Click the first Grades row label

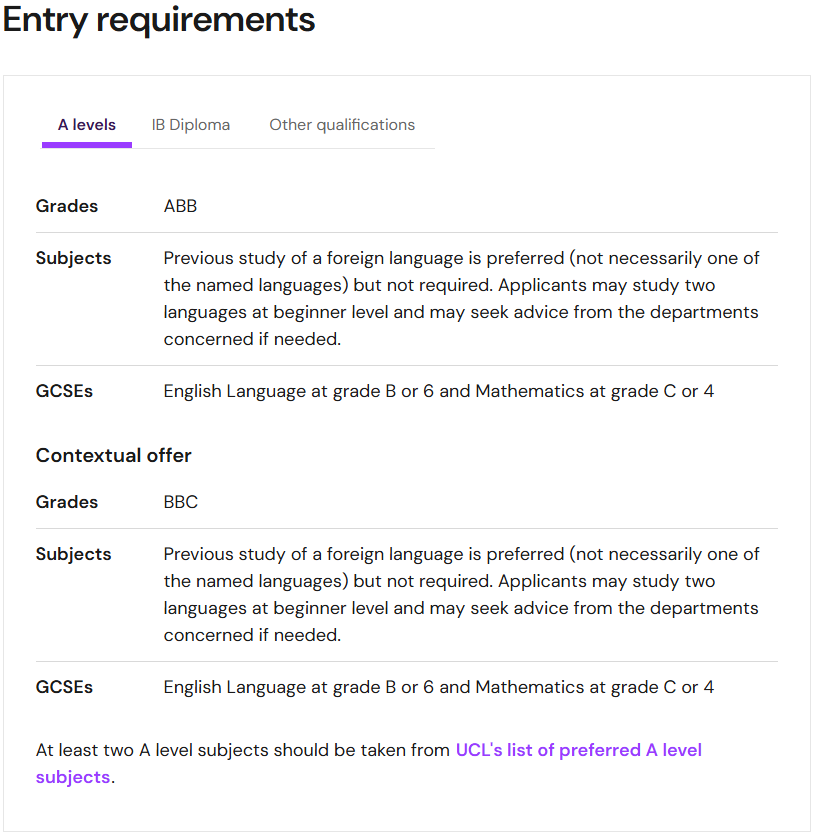[x=67, y=206]
